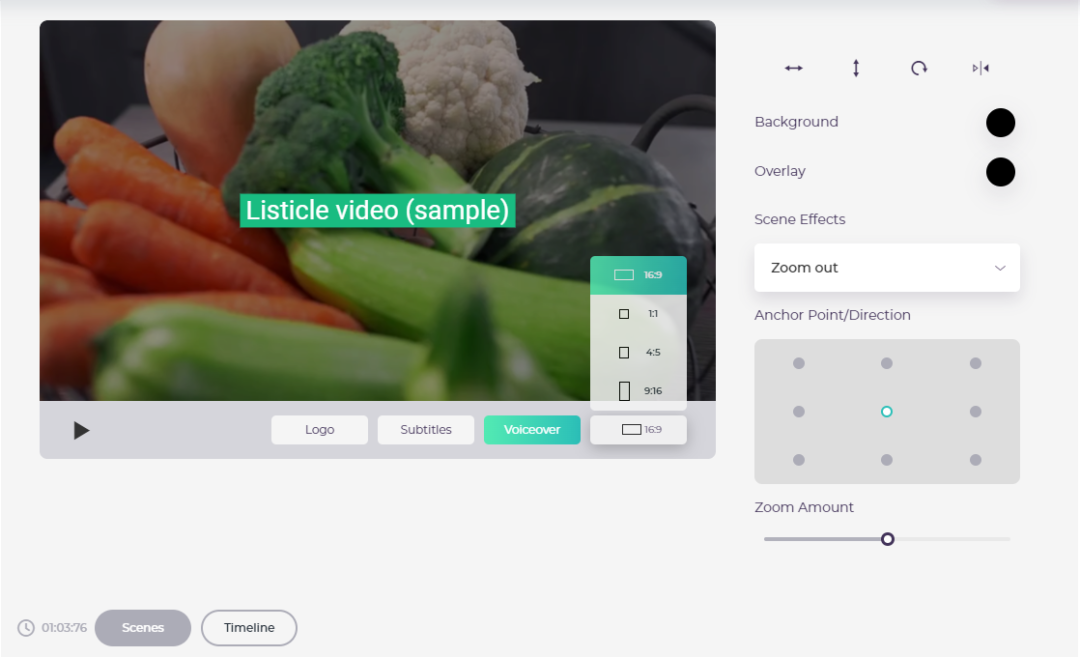Open the Zoom out scene effects dropdown
Image resolution: width=1080 pixels, height=657 pixels.
click(x=887, y=268)
